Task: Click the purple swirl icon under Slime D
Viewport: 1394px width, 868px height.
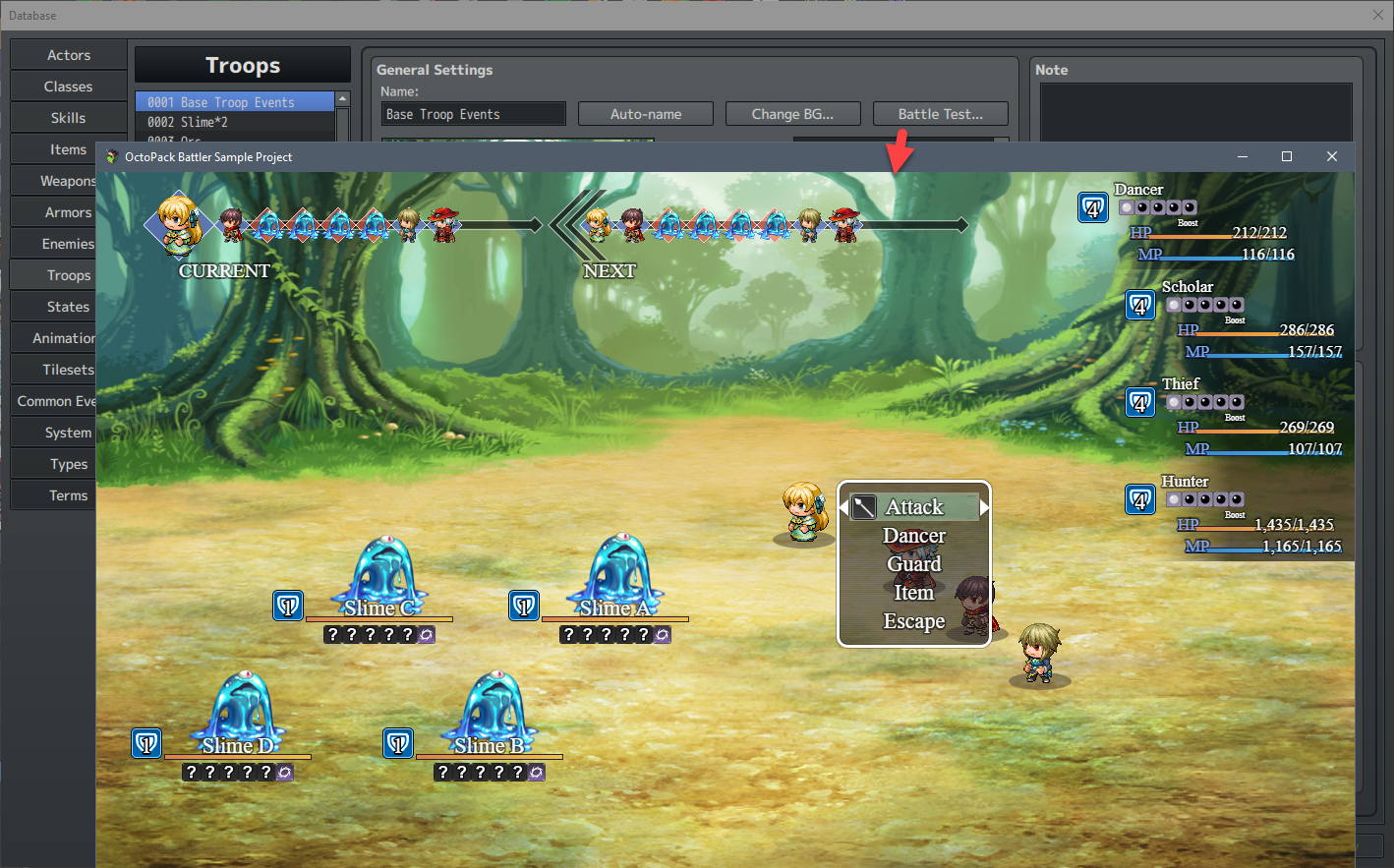Action: coord(284,773)
